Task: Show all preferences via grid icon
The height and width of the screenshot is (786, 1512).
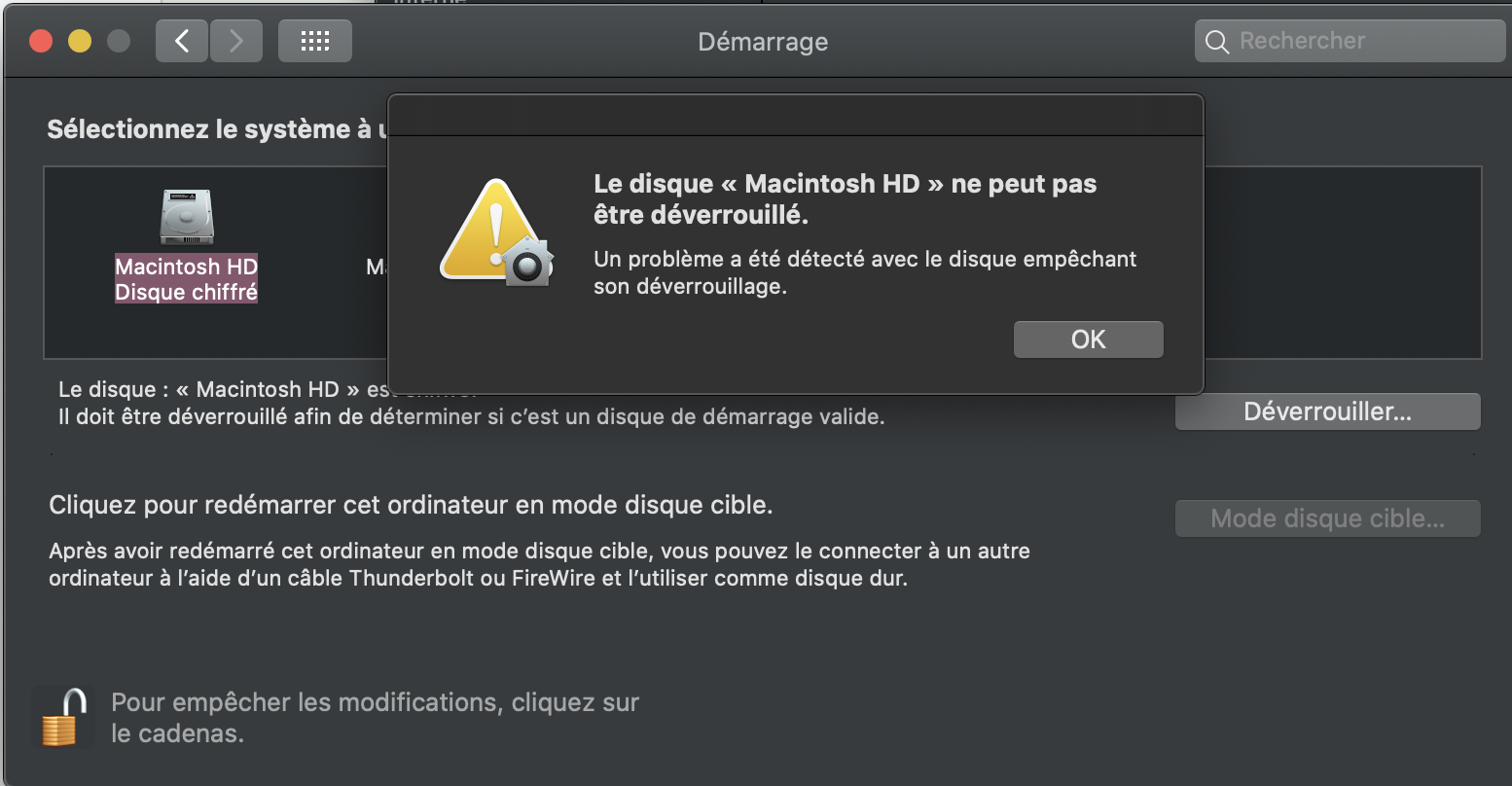Action: [314, 41]
